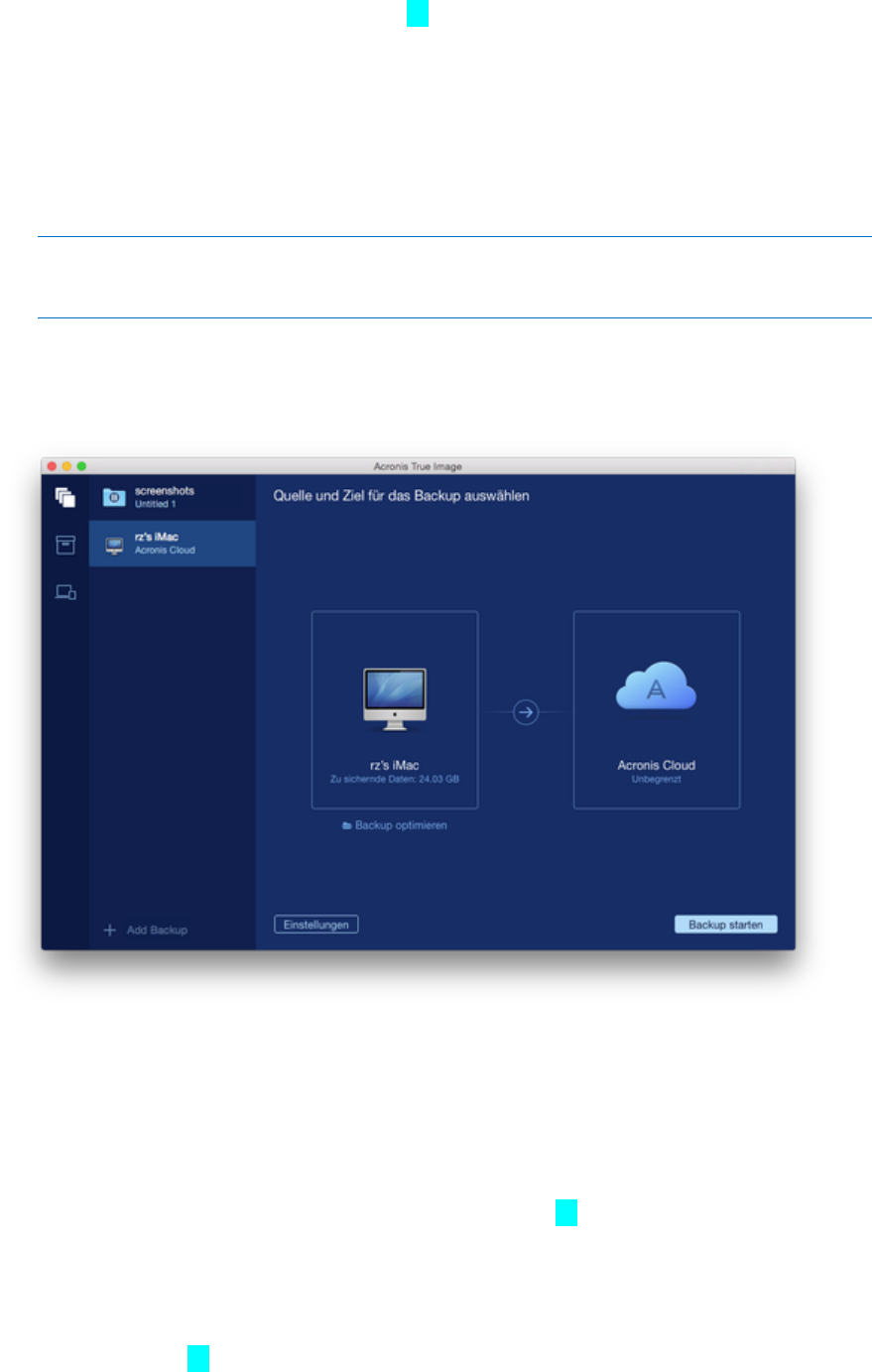Click the yellow minimize window button
This screenshot has width=872, height=1372.
[x=66, y=466]
